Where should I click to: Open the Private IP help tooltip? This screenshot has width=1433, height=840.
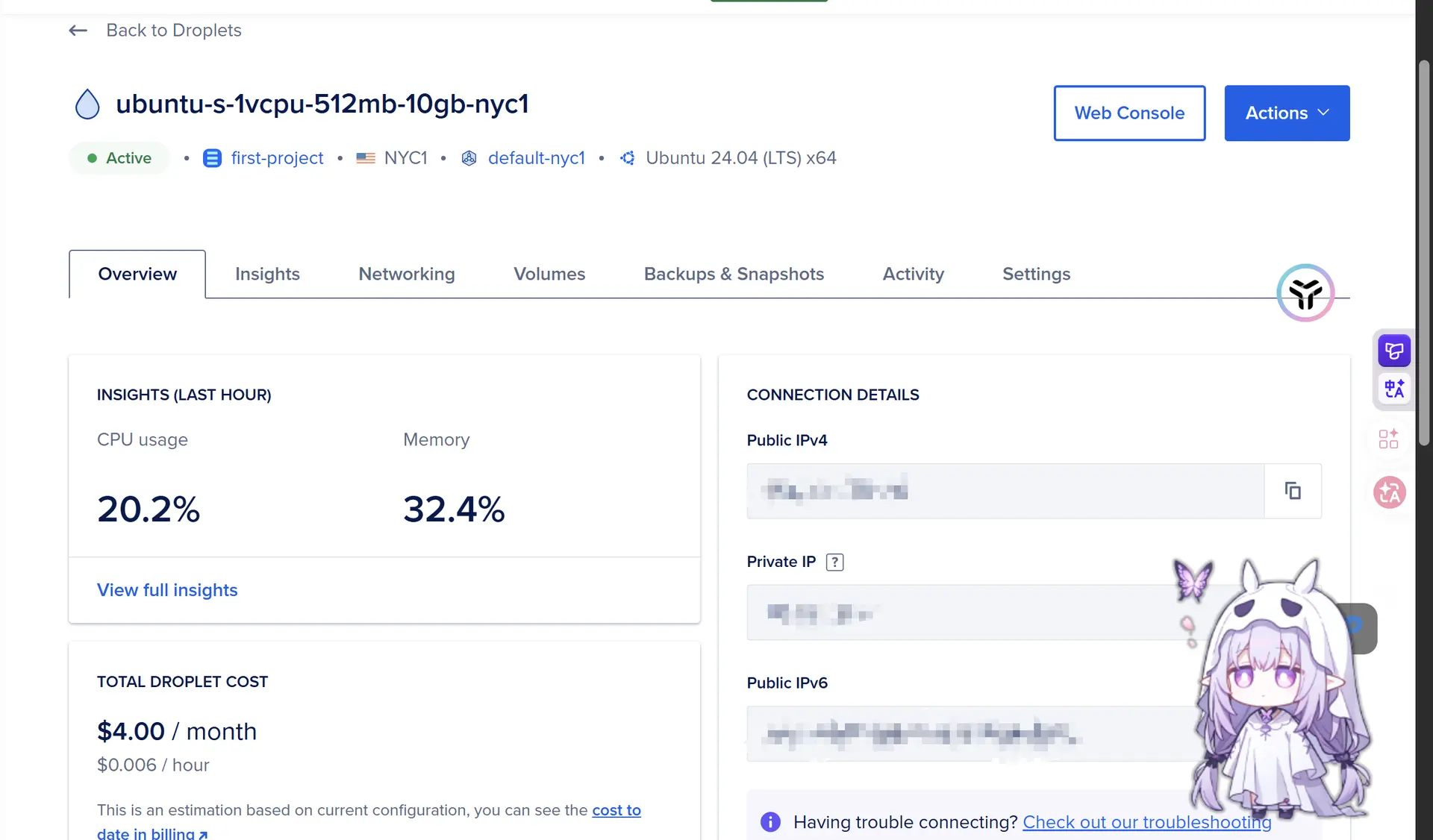(x=835, y=562)
